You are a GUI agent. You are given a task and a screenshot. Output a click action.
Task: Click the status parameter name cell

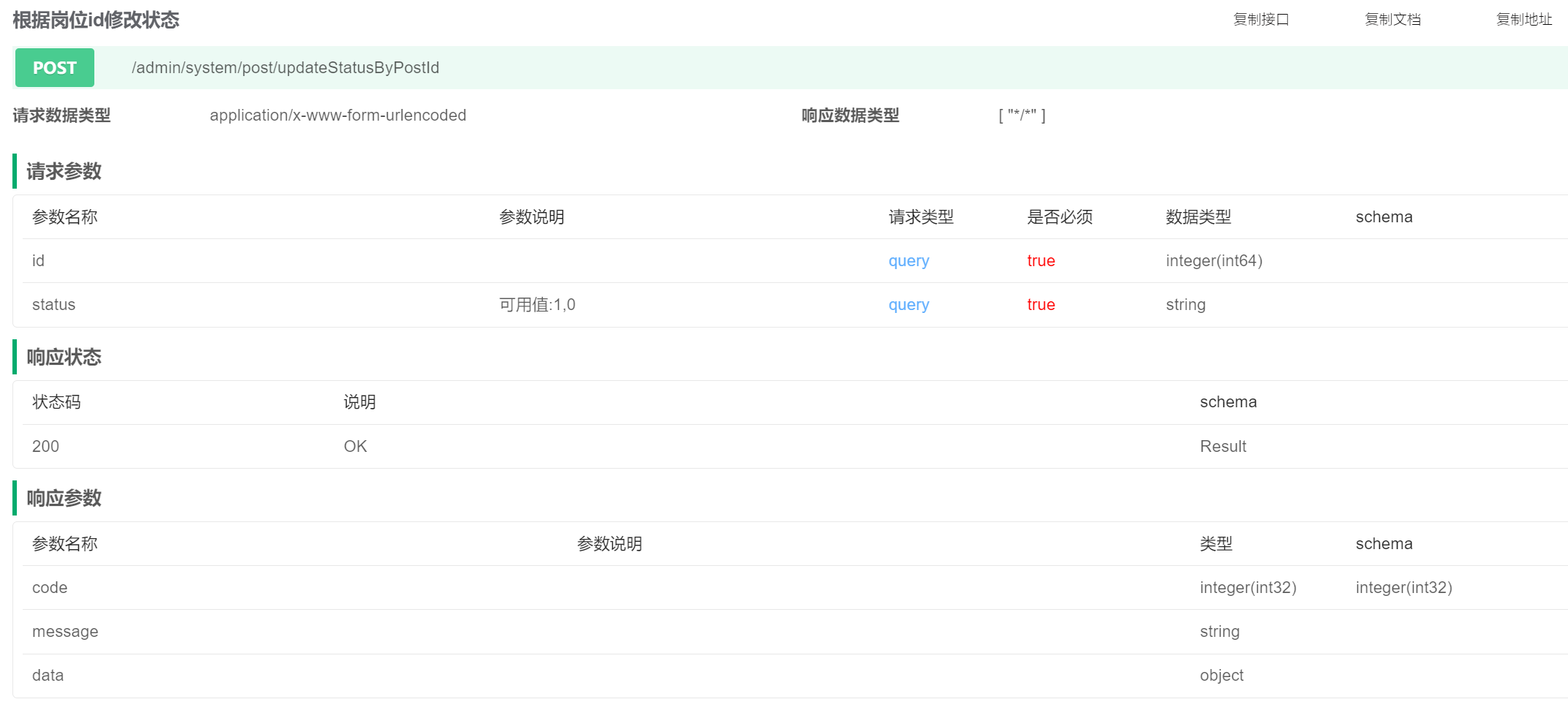tap(54, 305)
